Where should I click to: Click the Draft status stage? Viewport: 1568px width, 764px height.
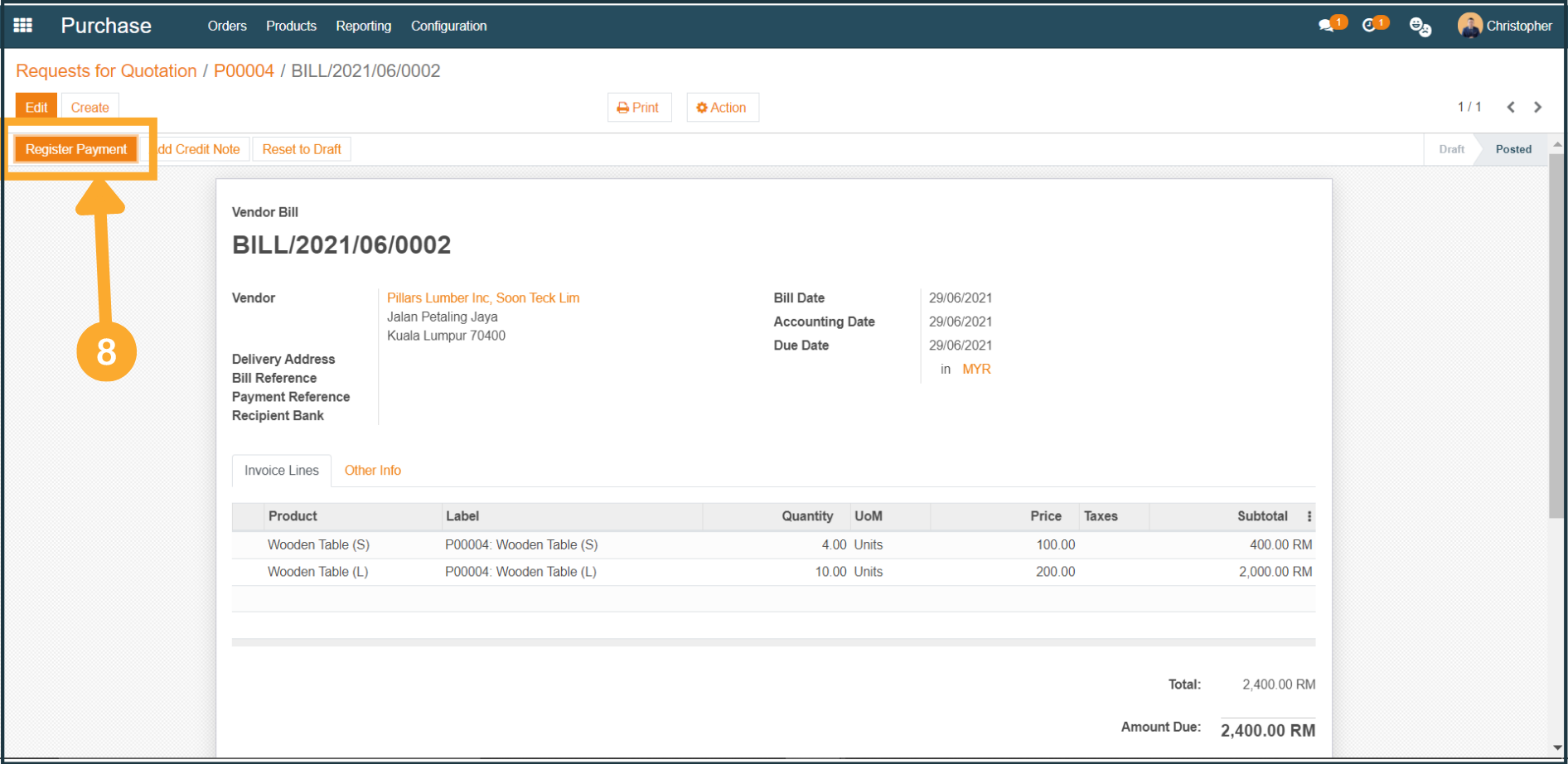[1451, 149]
